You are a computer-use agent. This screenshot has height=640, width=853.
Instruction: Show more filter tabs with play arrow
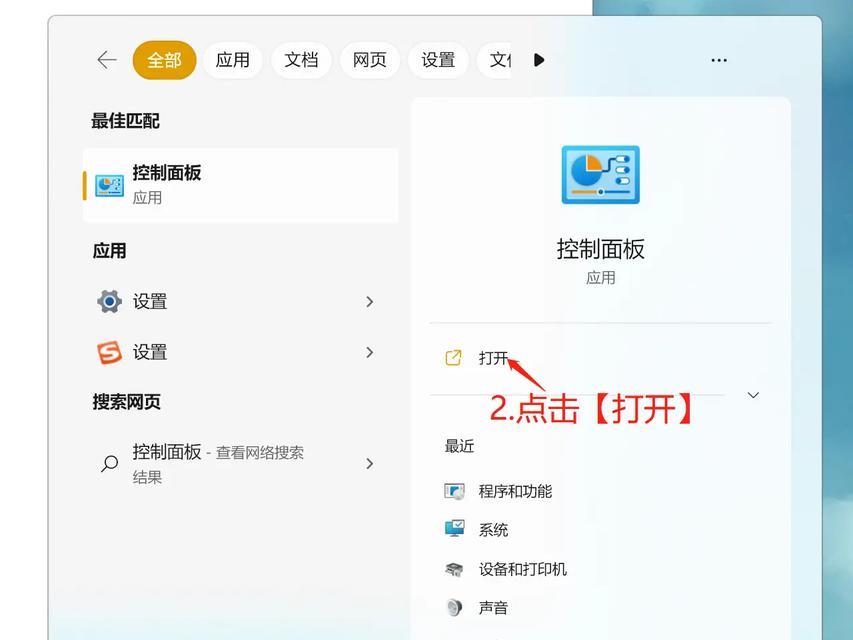539,60
